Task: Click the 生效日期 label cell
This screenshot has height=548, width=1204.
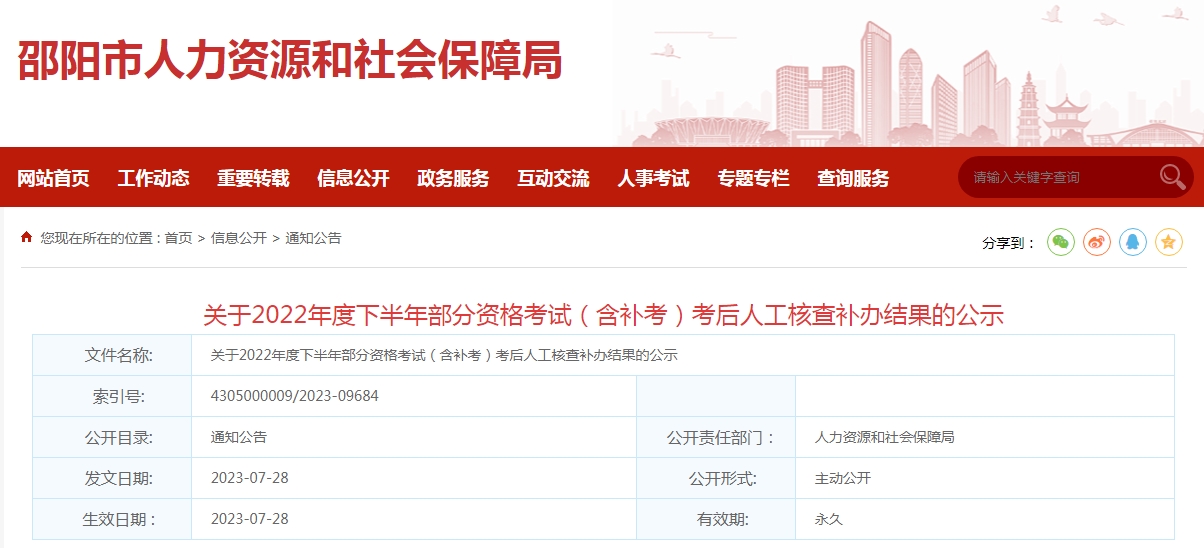Action: tap(112, 519)
